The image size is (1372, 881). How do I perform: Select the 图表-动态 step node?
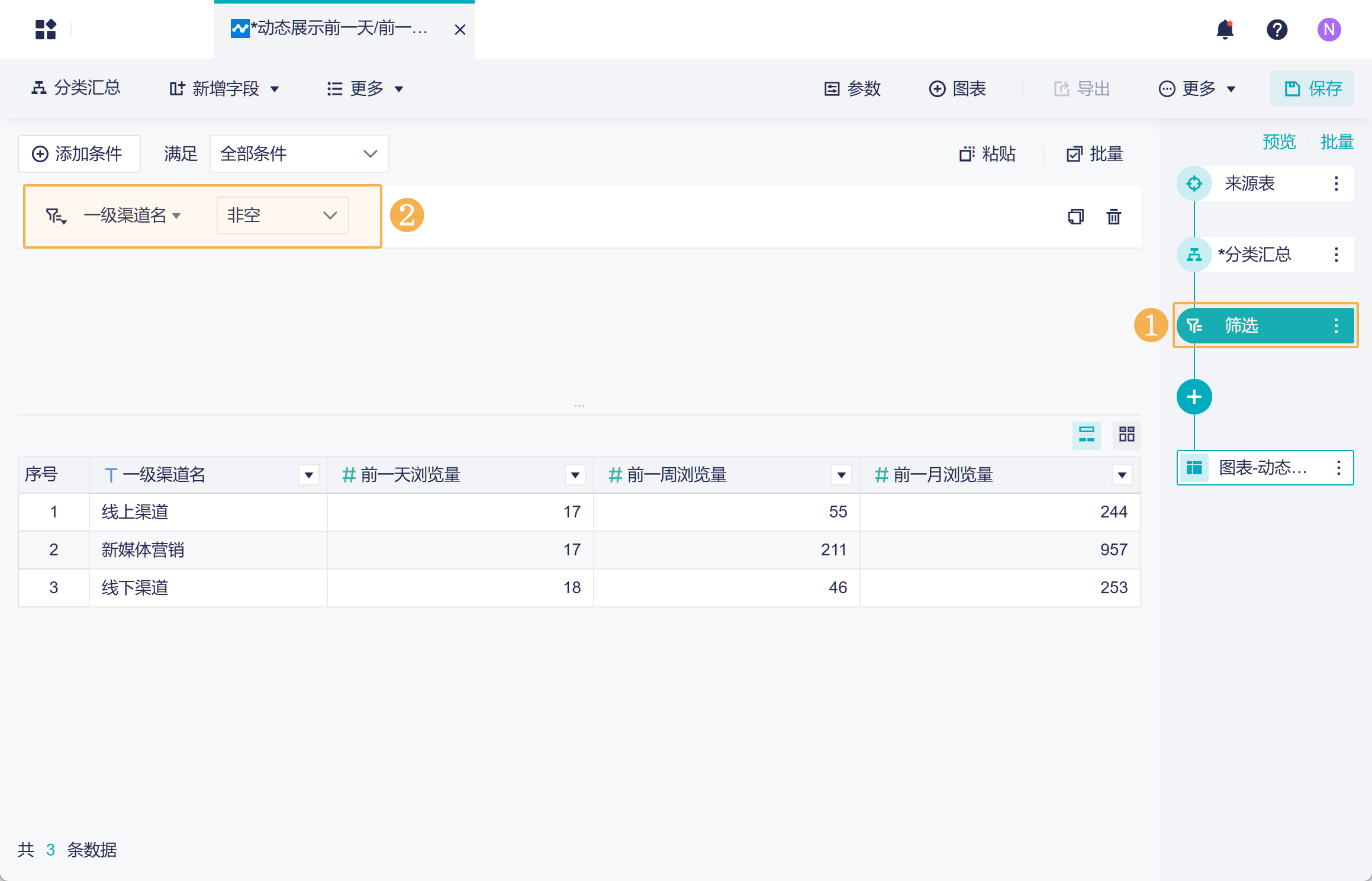(x=1263, y=468)
